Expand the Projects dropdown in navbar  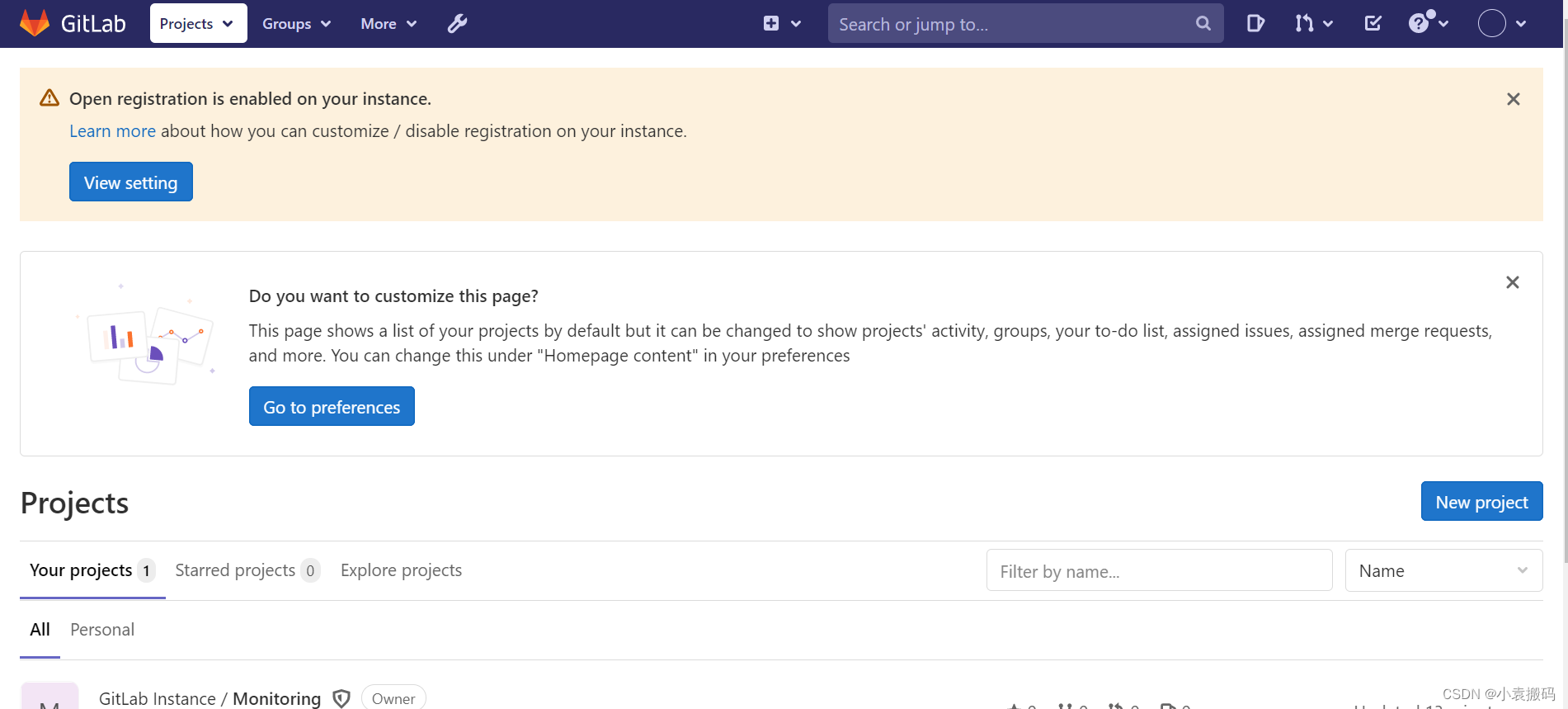[x=198, y=24]
